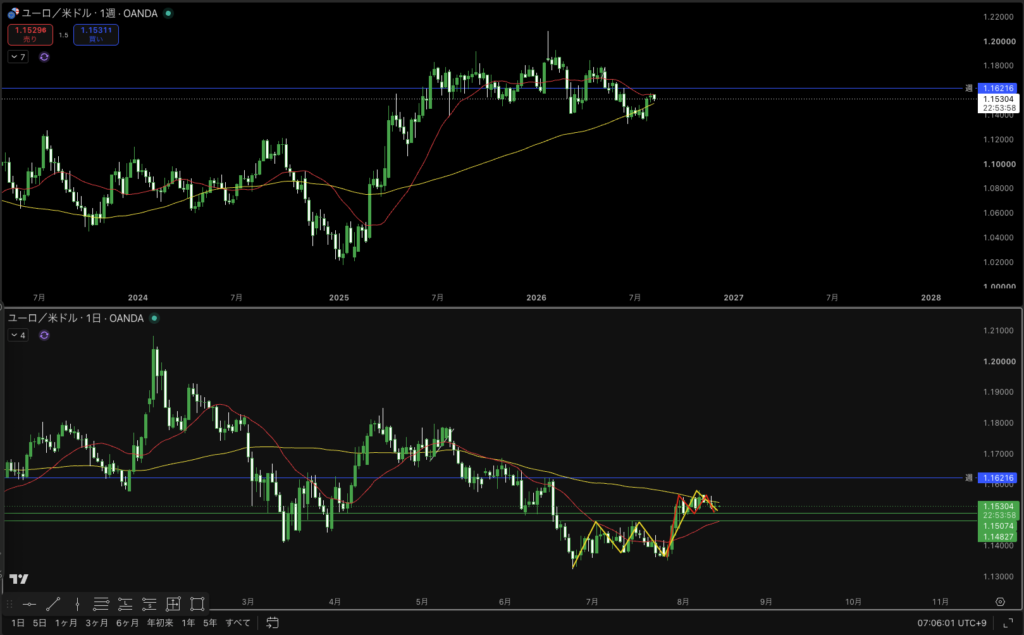This screenshot has width=1024, height=635.
Task: Select the 年初来 time range
Action: (160, 623)
